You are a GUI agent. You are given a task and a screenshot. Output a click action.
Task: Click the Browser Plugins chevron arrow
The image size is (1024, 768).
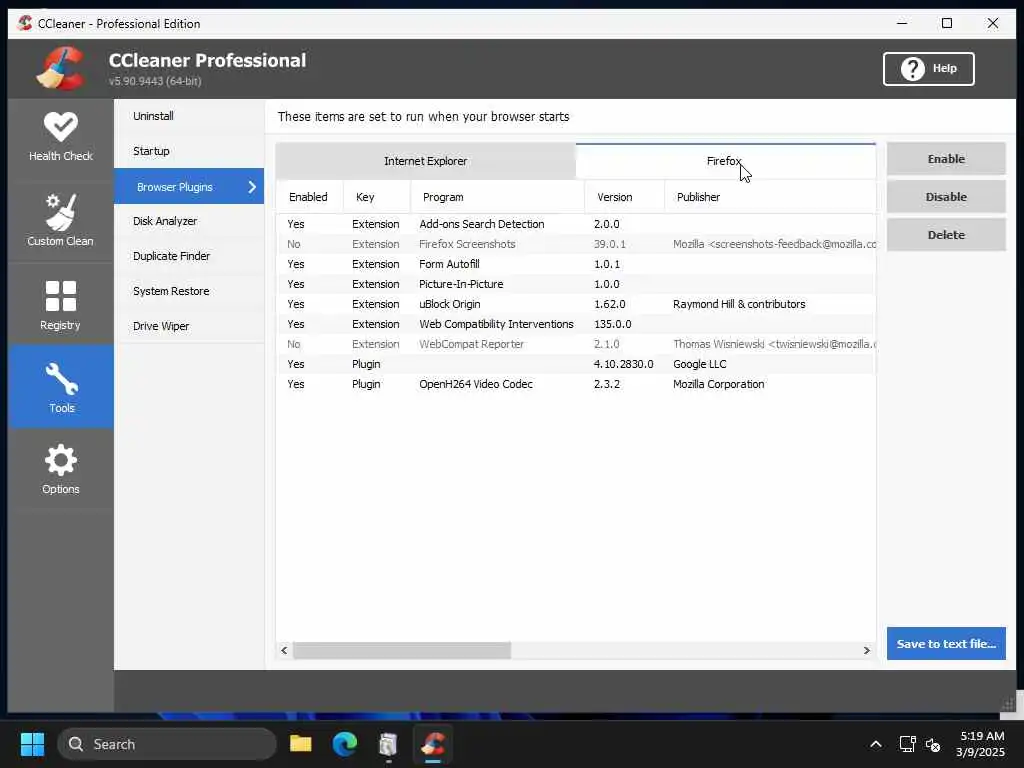click(252, 187)
